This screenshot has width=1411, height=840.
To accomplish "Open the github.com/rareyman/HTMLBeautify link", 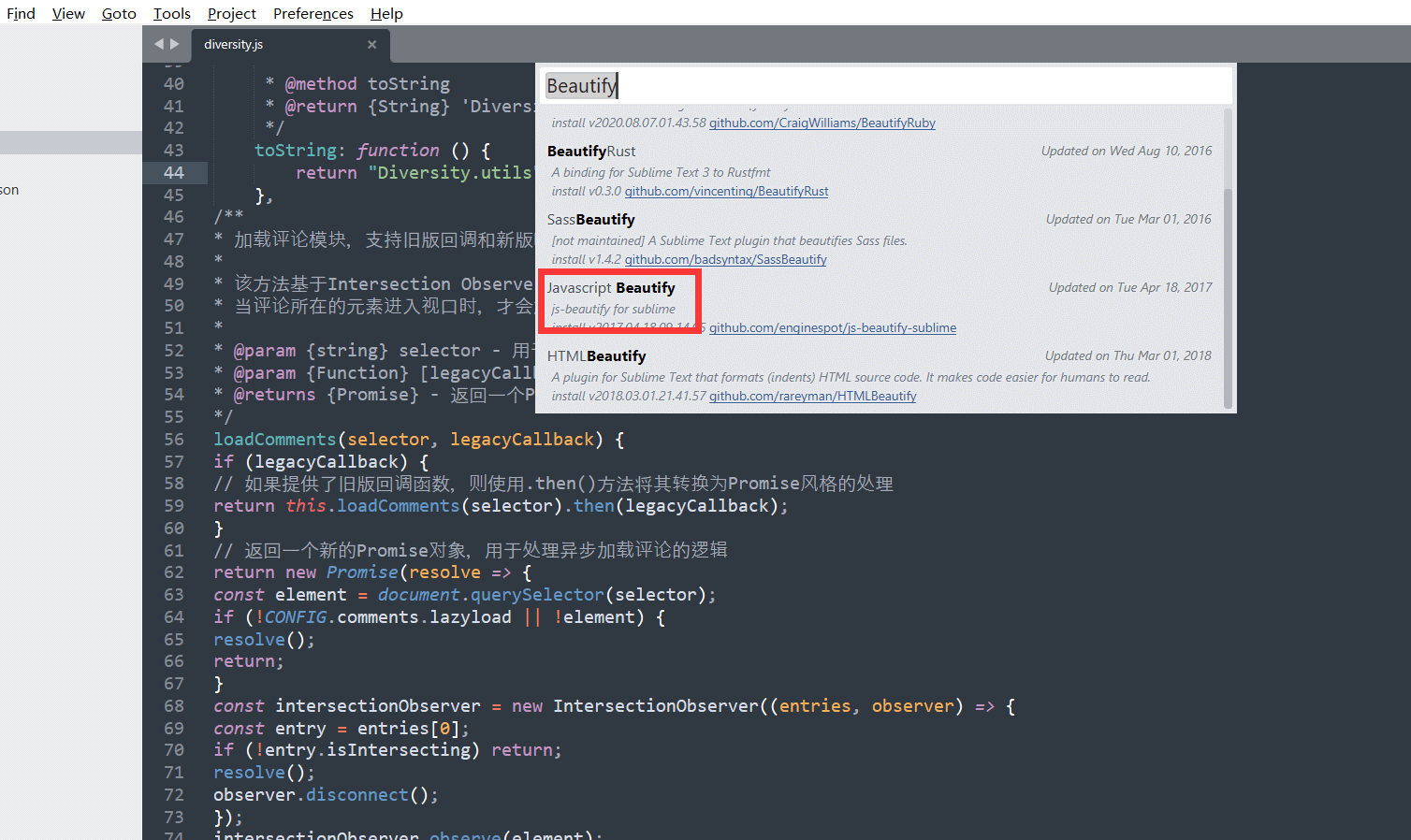I will click(812, 396).
